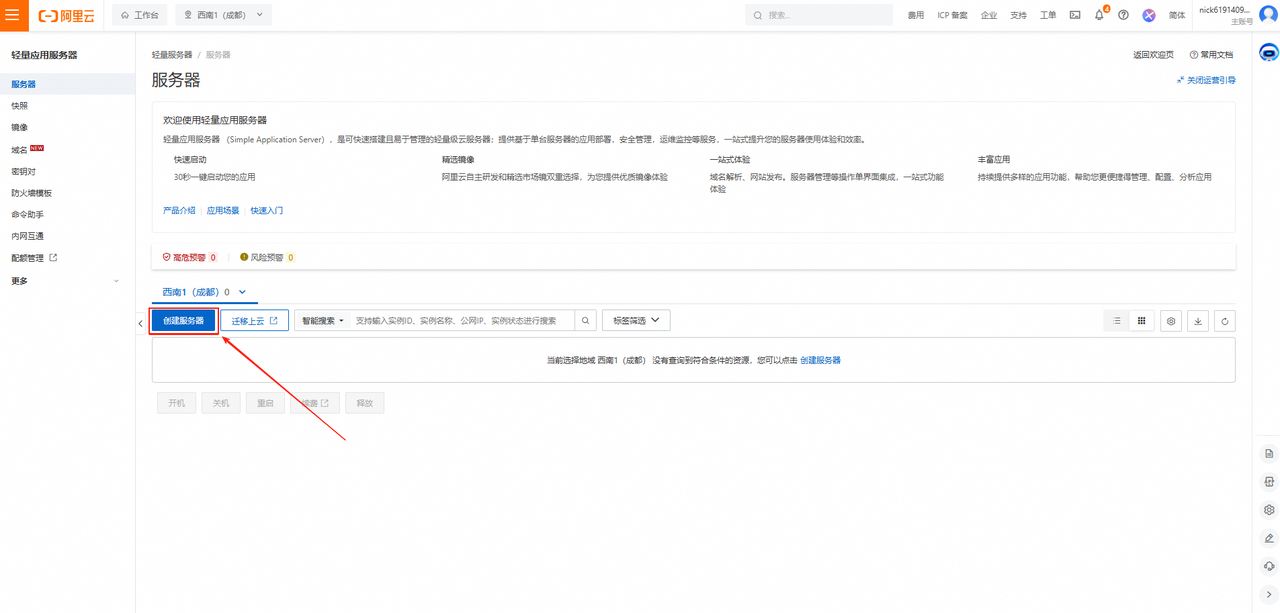This screenshot has width=1280, height=613.
Task: Expand 更多 in the sidebar
Action: coord(66,281)
